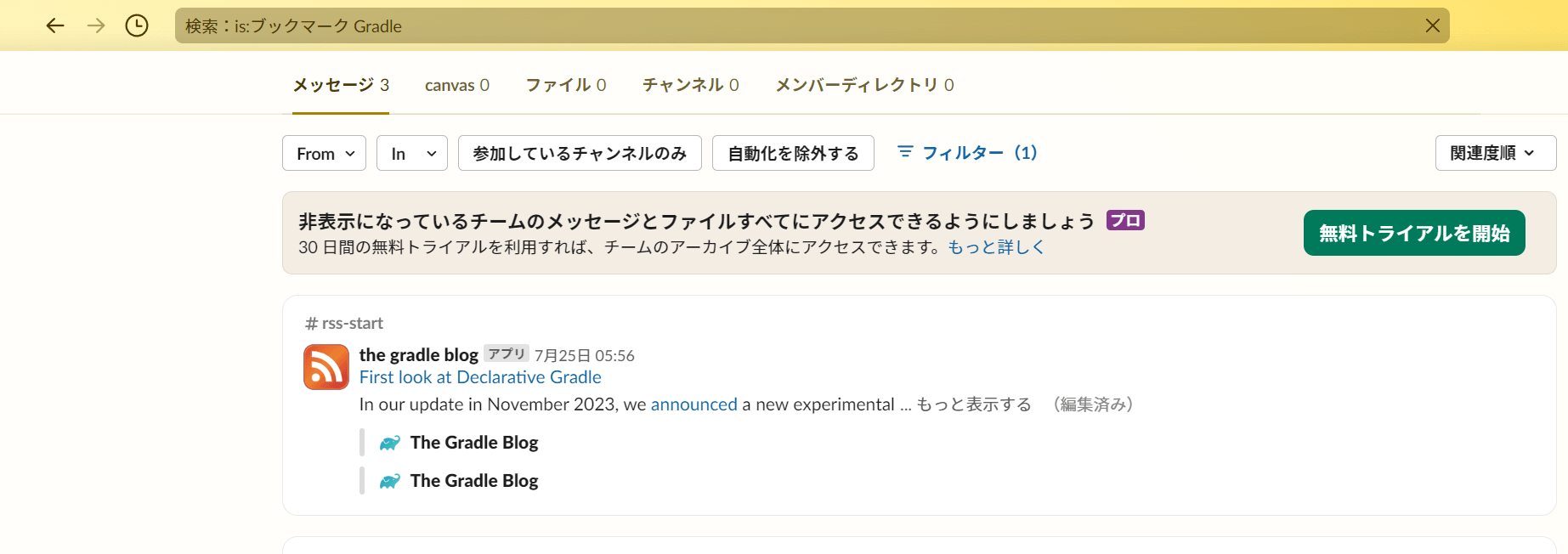Open the 関連度順 sort dropdown
Image resolution: width=1568 pixels, height=554 pixels.
pyautogui.click(x=1495, y=153)
